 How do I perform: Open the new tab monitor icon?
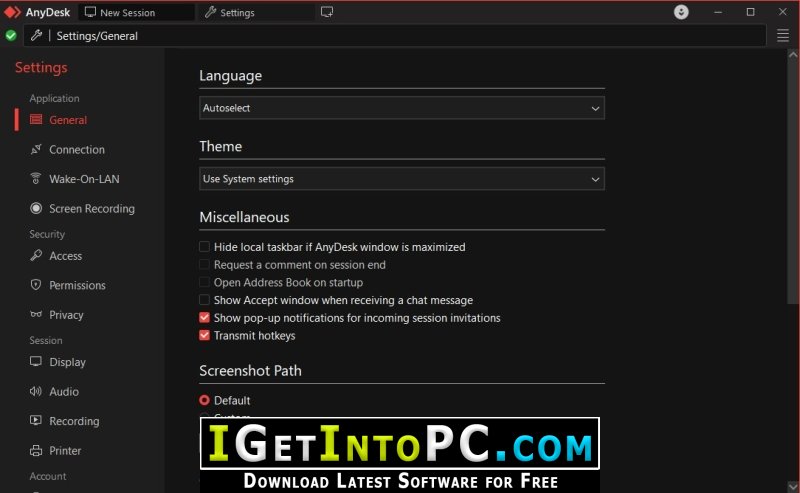click(327, 12)
